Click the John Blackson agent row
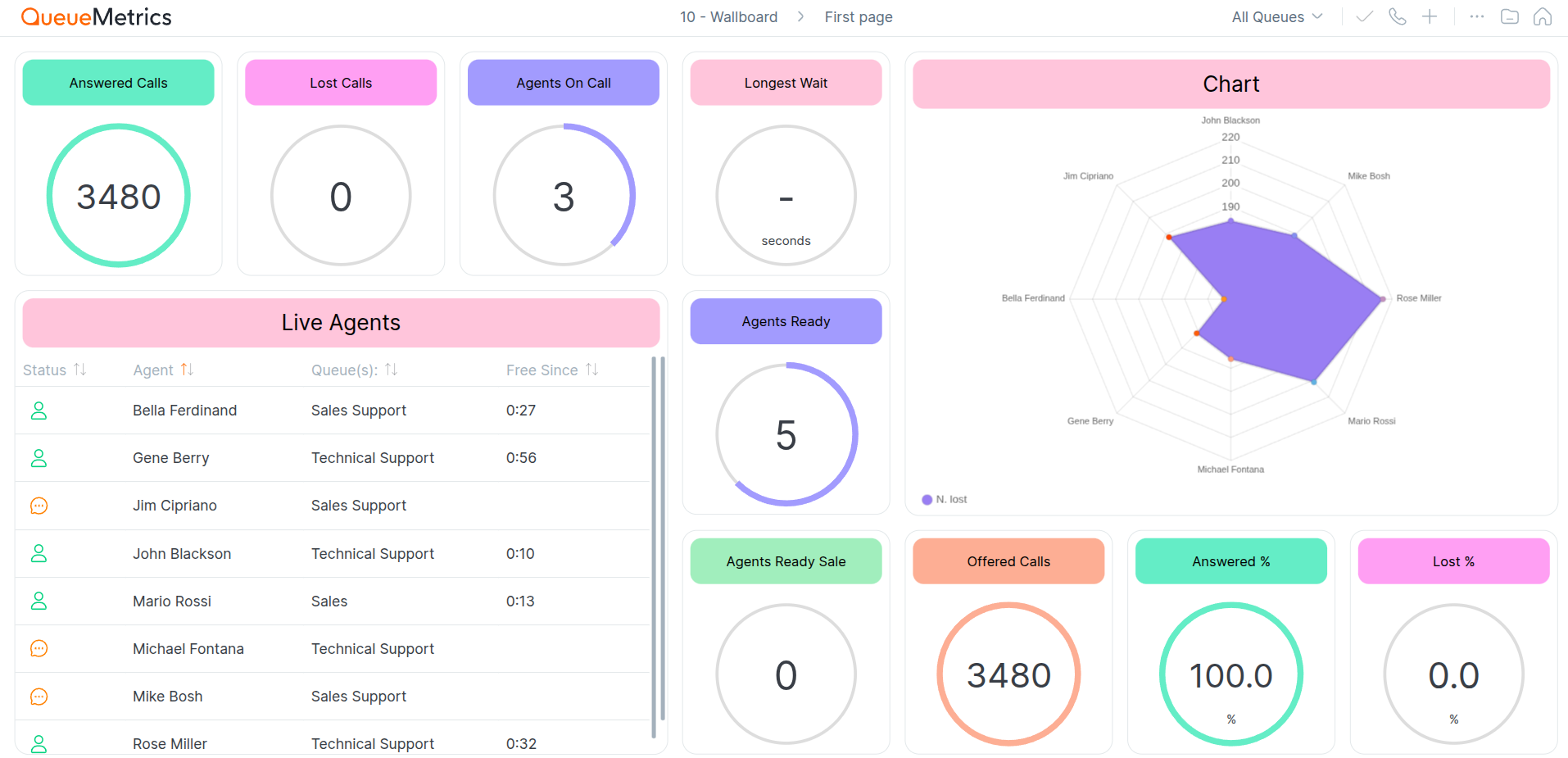This screenshot has width=1568, height=758. [x=182, y=554]
